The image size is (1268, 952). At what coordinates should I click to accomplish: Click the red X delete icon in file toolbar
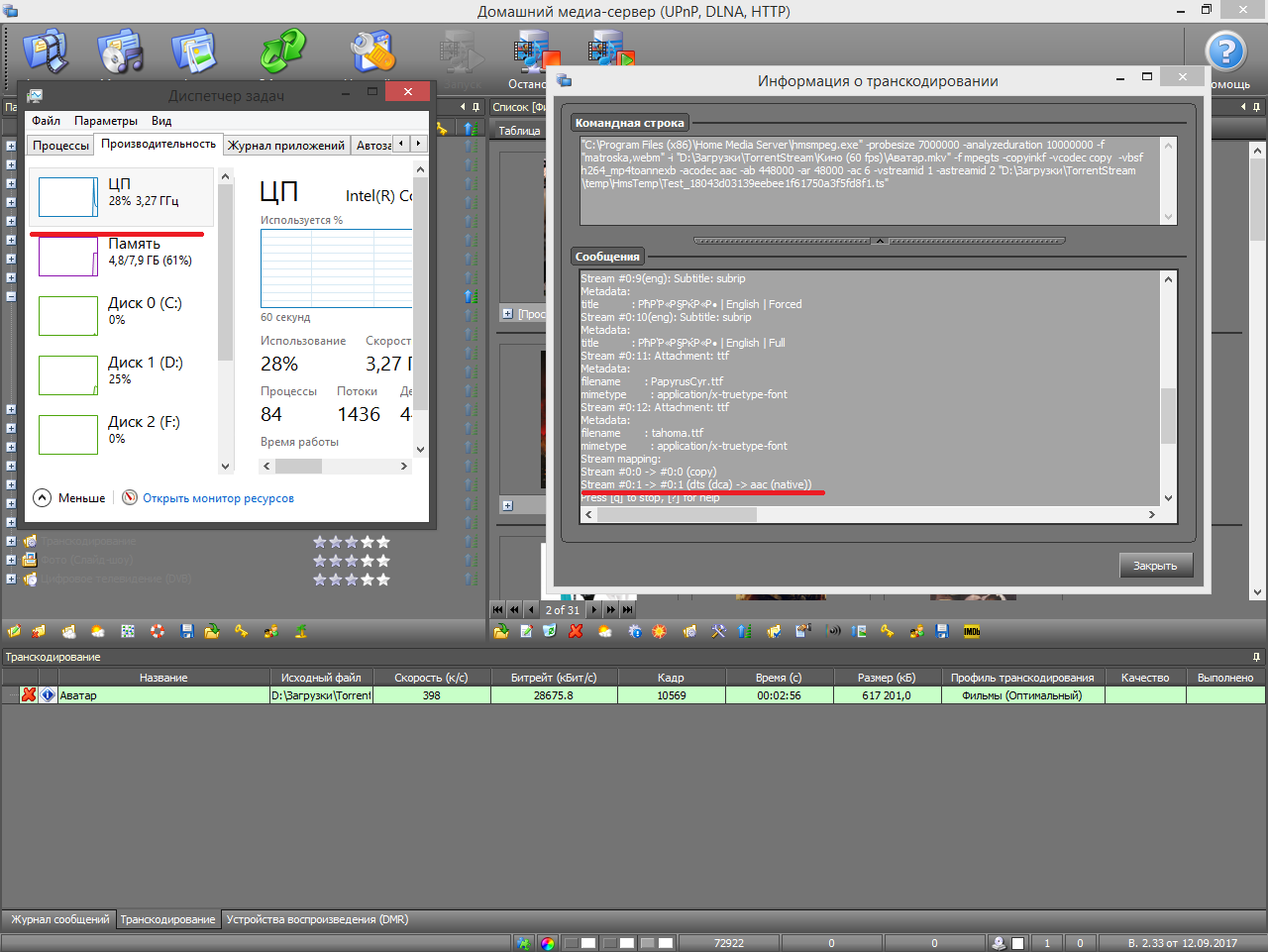click(x=576, y=631)
